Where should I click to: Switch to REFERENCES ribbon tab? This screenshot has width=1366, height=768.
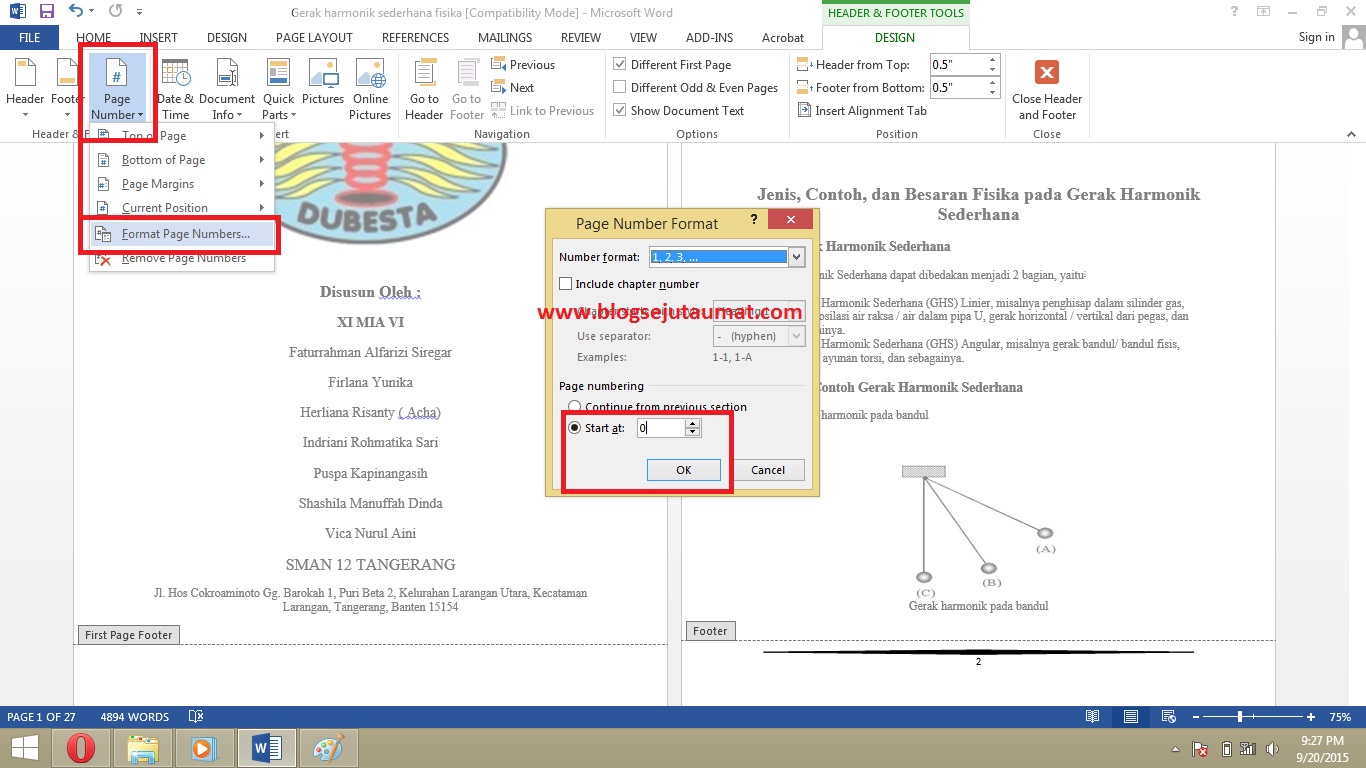pos(415,38)
